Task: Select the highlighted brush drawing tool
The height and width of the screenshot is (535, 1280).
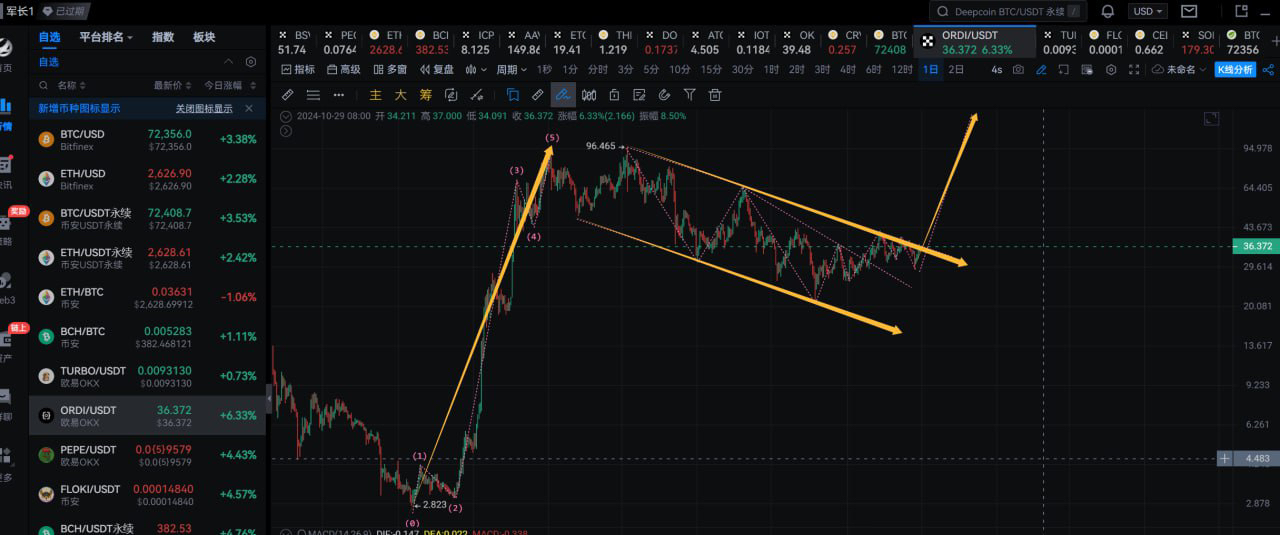Action: coord(562,95)
